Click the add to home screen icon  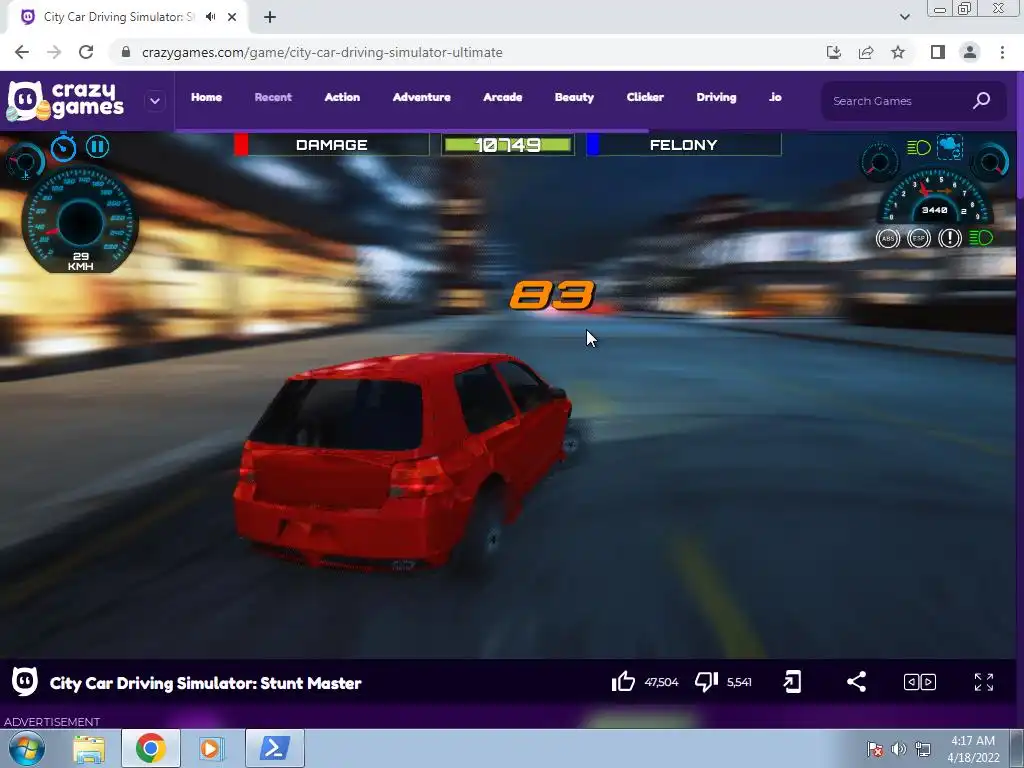pos(792,682)
